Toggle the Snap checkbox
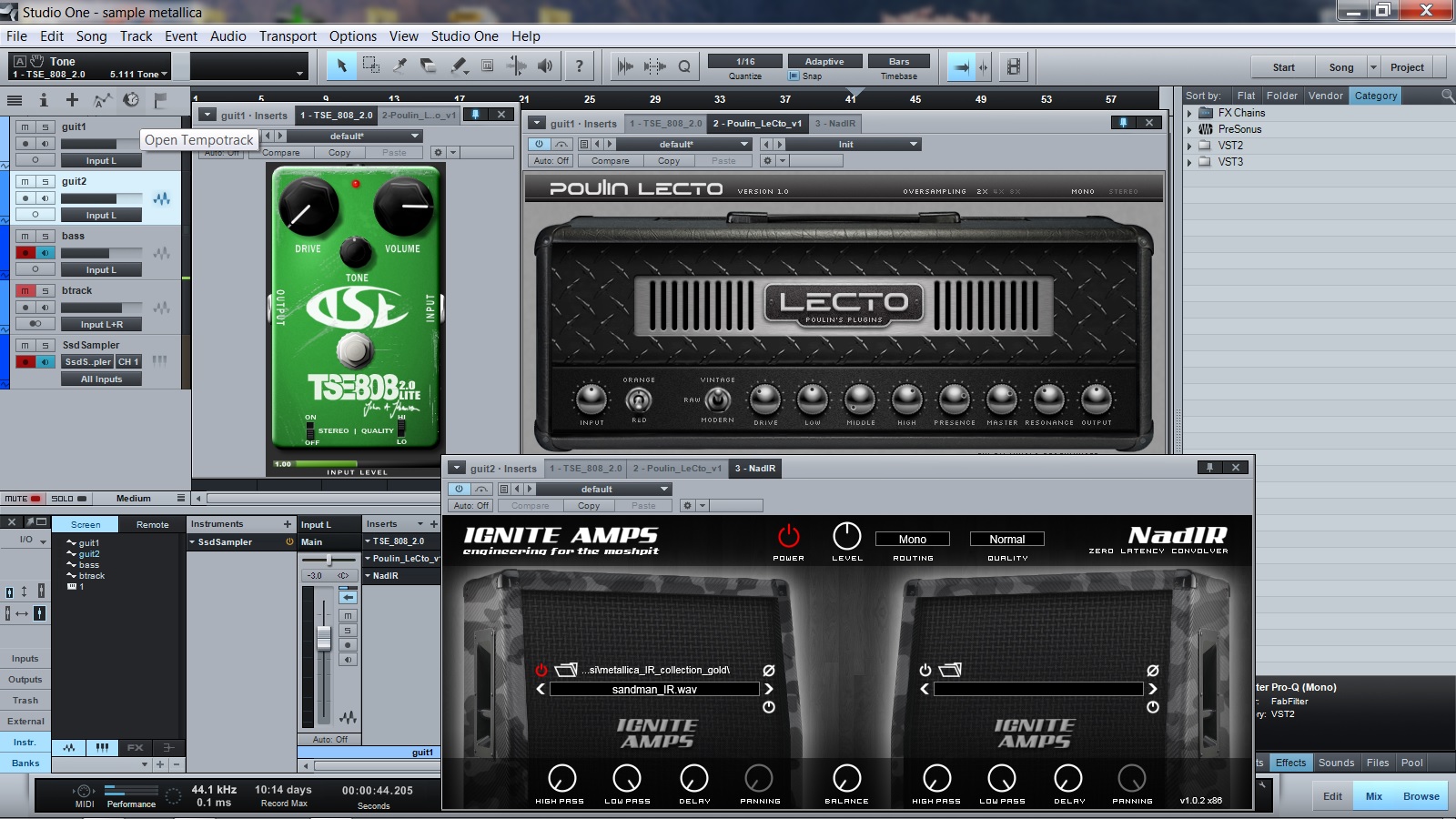The image size is (1456, 819). (794, 76)
